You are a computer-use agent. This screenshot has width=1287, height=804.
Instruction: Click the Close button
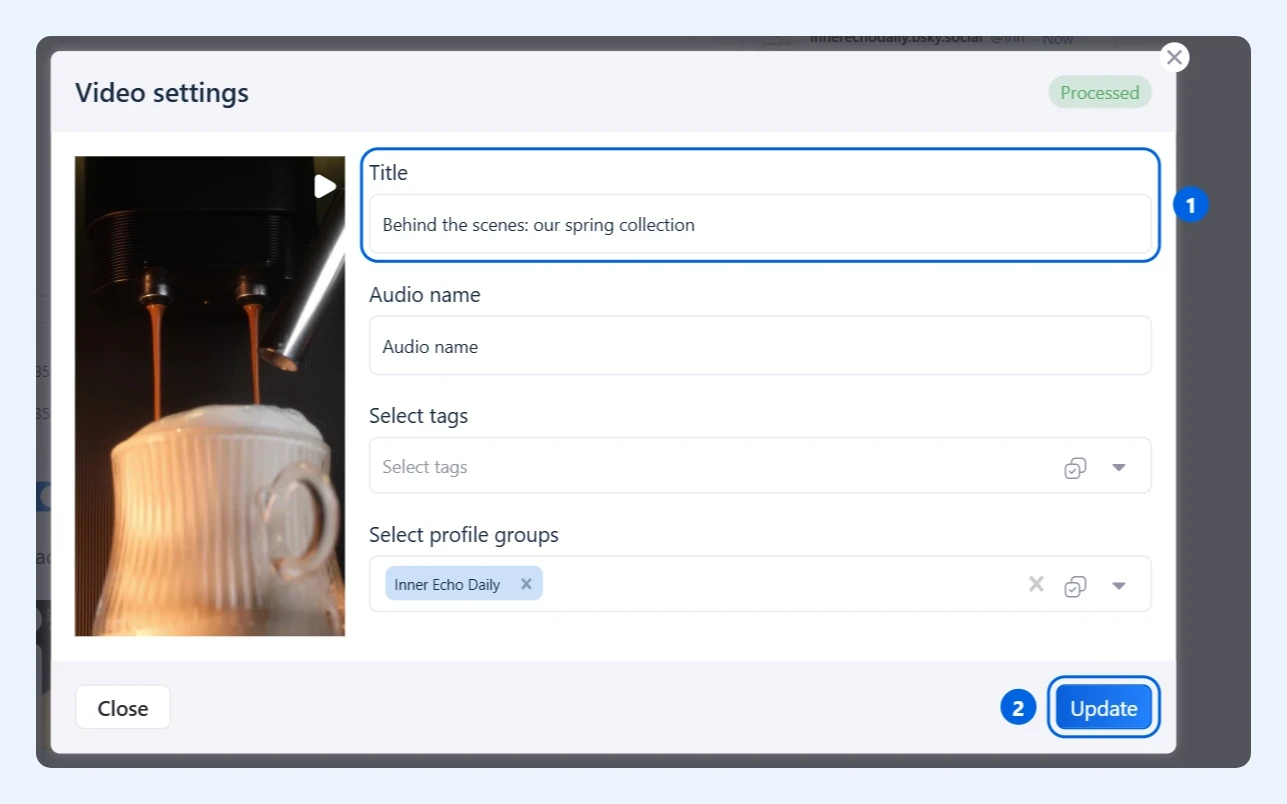tap(123, 708)
